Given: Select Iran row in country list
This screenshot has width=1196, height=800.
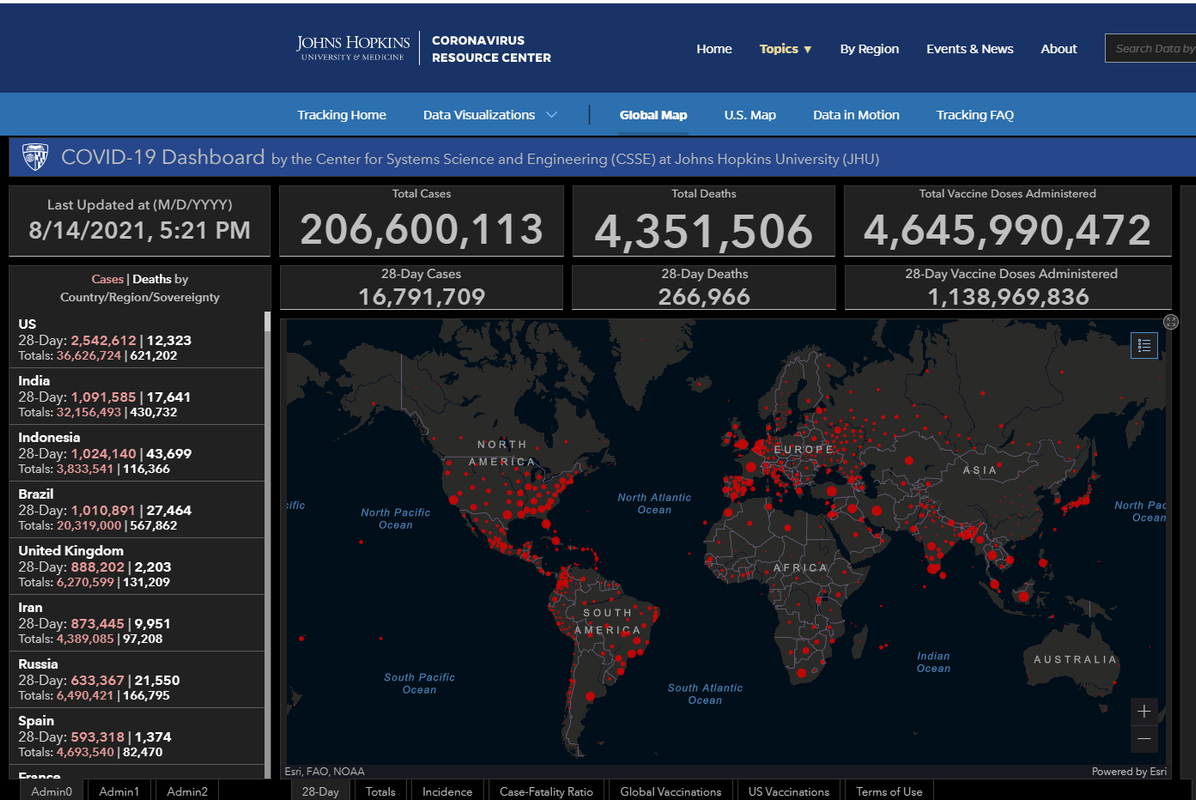Looking at the screenshot, I should (137, 623).
